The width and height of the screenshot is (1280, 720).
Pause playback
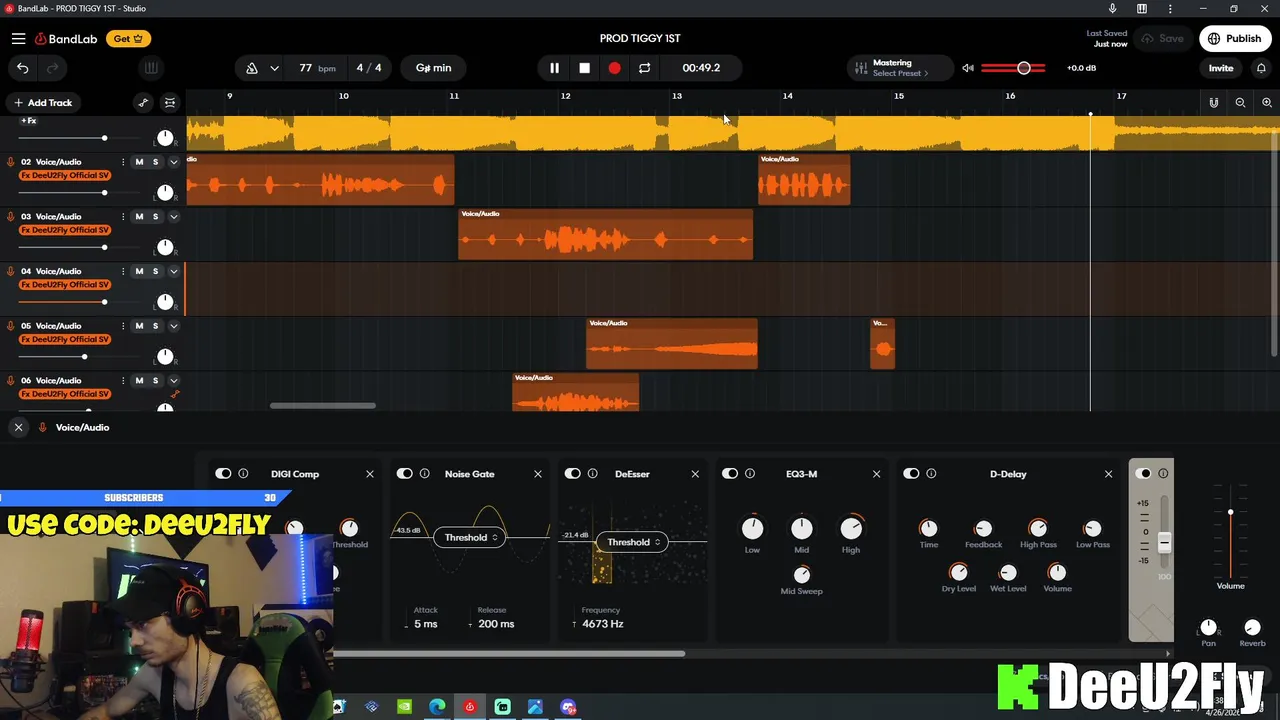[x=554, y=68]
